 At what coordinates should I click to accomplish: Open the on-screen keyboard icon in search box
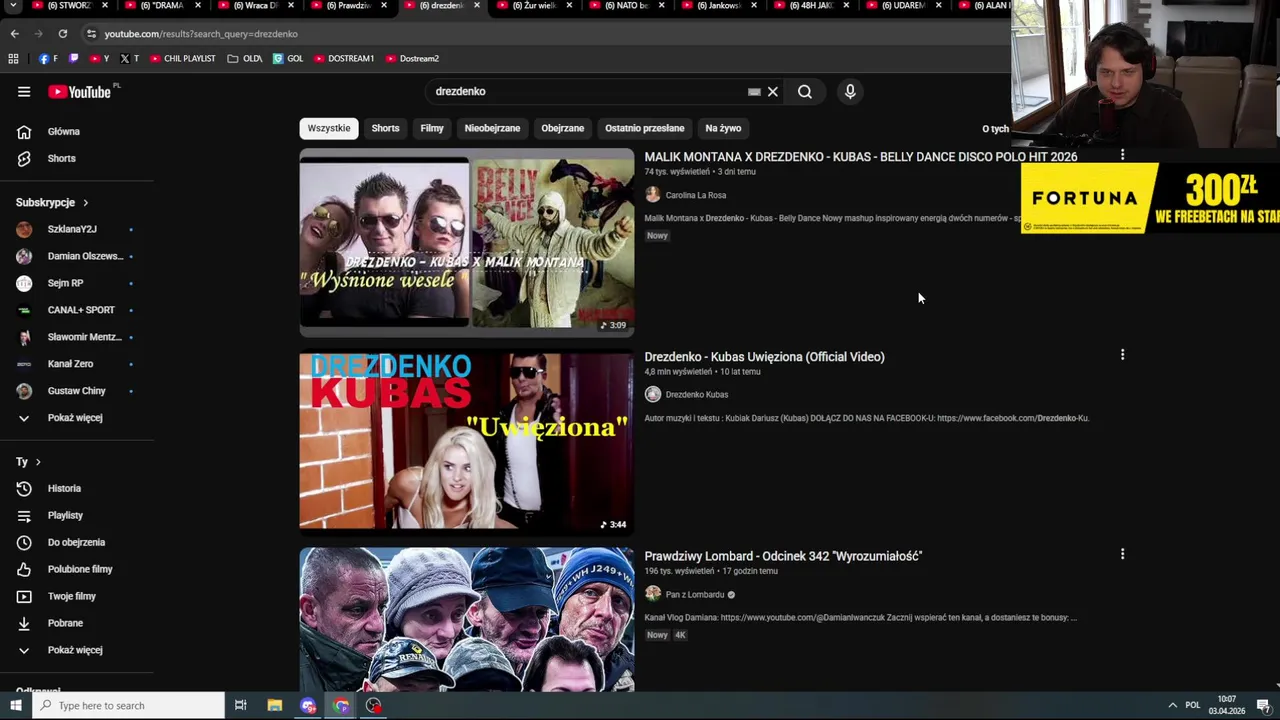click(x=754, y=92)
